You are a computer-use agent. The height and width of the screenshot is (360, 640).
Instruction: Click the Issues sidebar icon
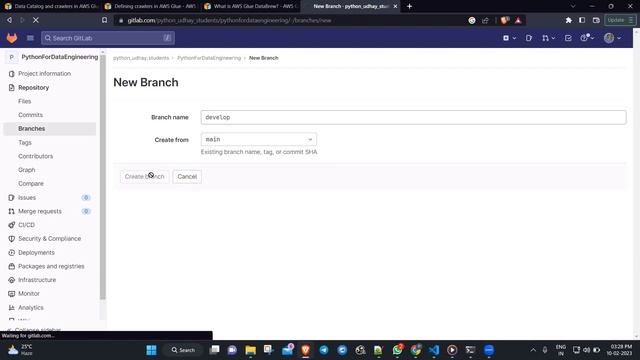(11, 198)
